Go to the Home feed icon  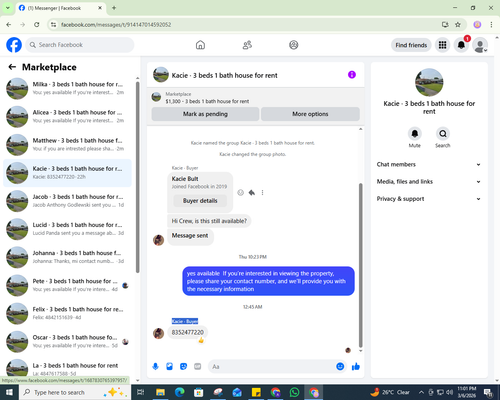coord(200,45)
